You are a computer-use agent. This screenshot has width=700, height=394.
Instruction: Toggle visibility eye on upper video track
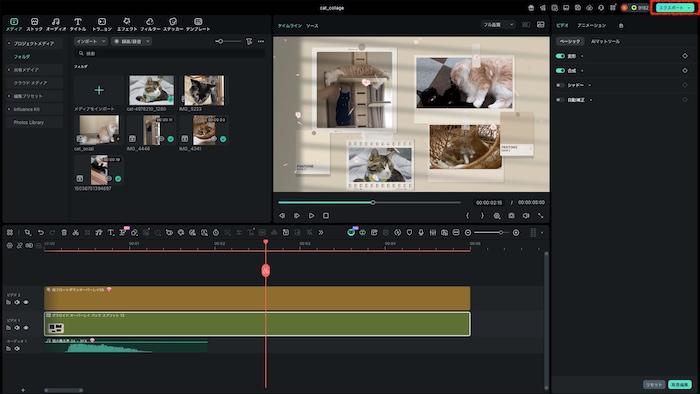(26, 303)
